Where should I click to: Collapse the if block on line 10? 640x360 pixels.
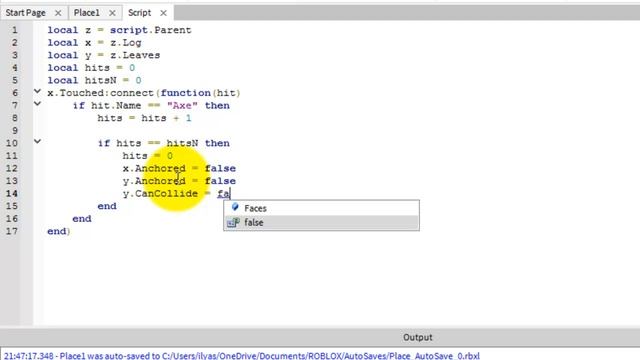(37, 142)
